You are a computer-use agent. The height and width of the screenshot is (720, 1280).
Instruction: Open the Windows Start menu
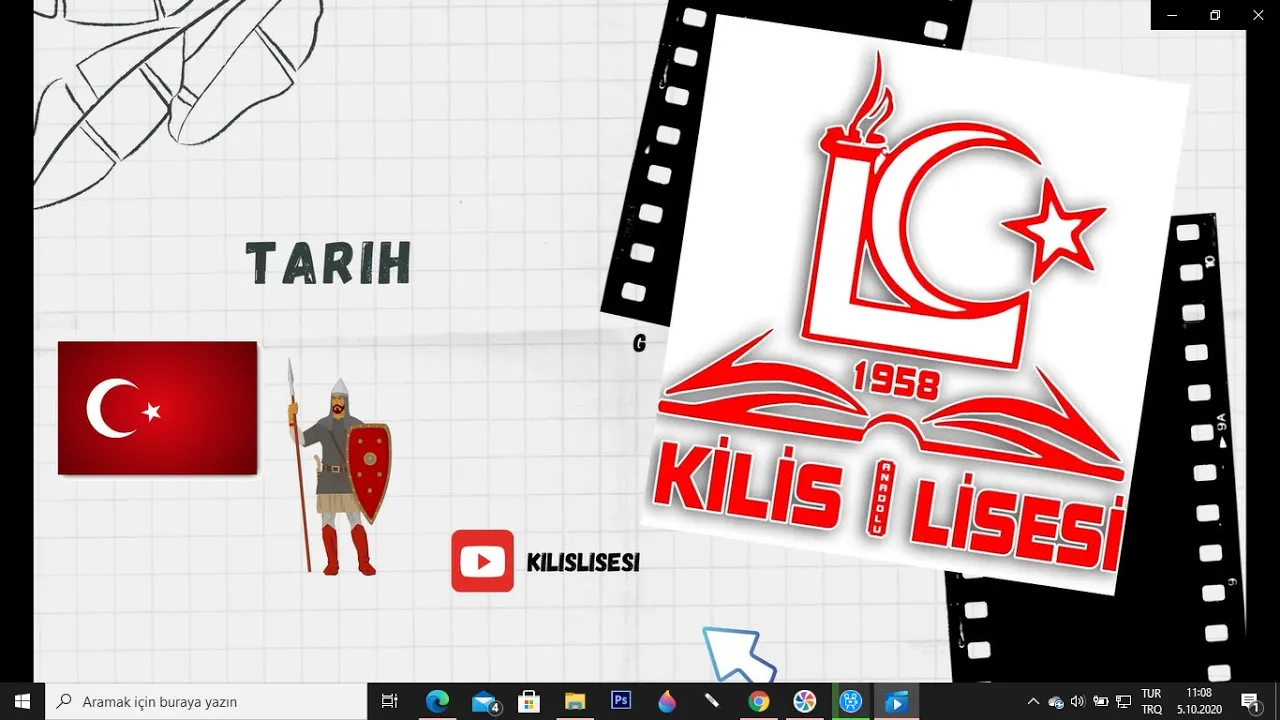(22, 702)
